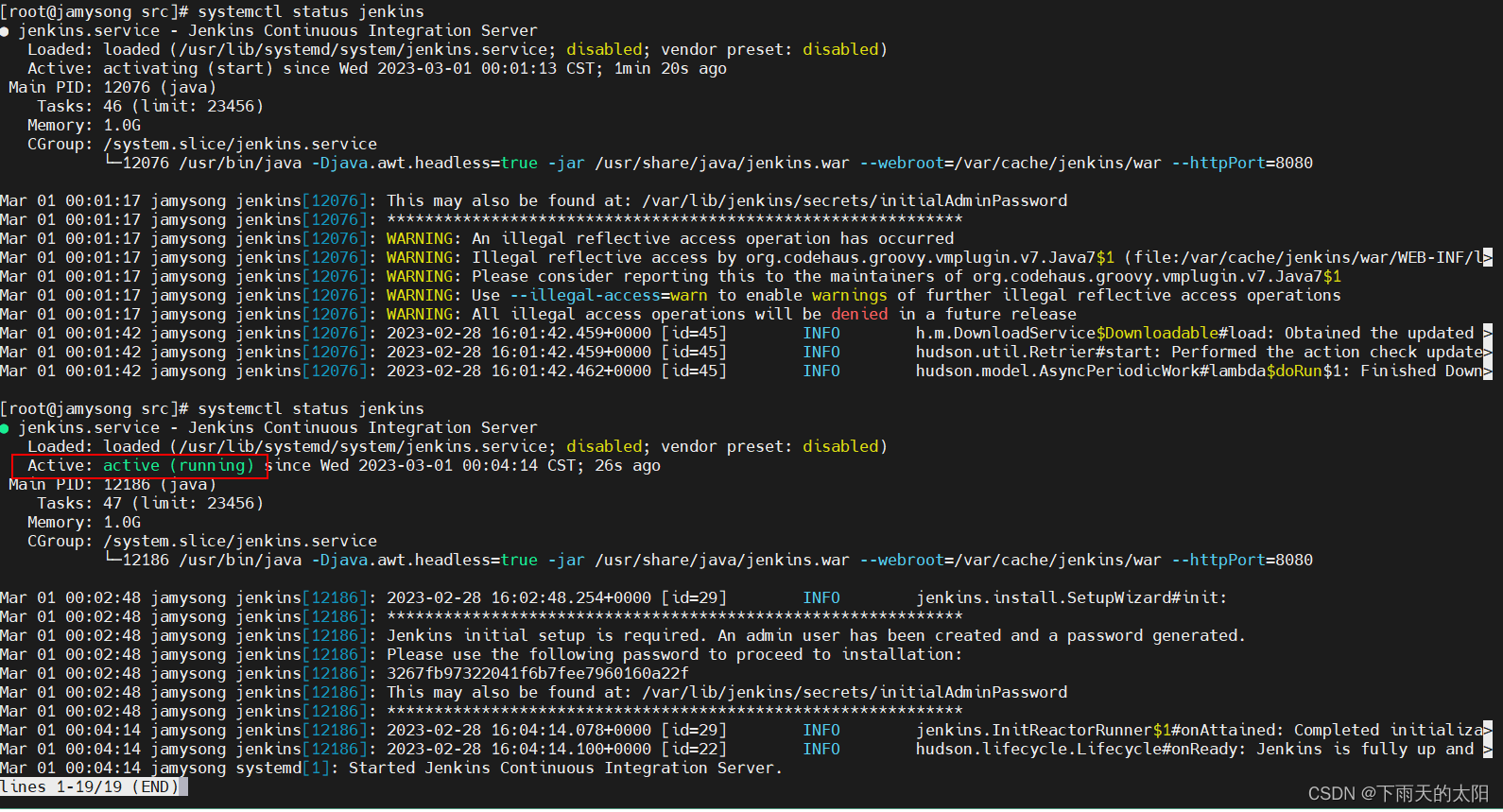This screenshot has height=812, width=1503.
Task: Click the red word 'denied'
Action: pyautogui.click(x=859, y=315)
